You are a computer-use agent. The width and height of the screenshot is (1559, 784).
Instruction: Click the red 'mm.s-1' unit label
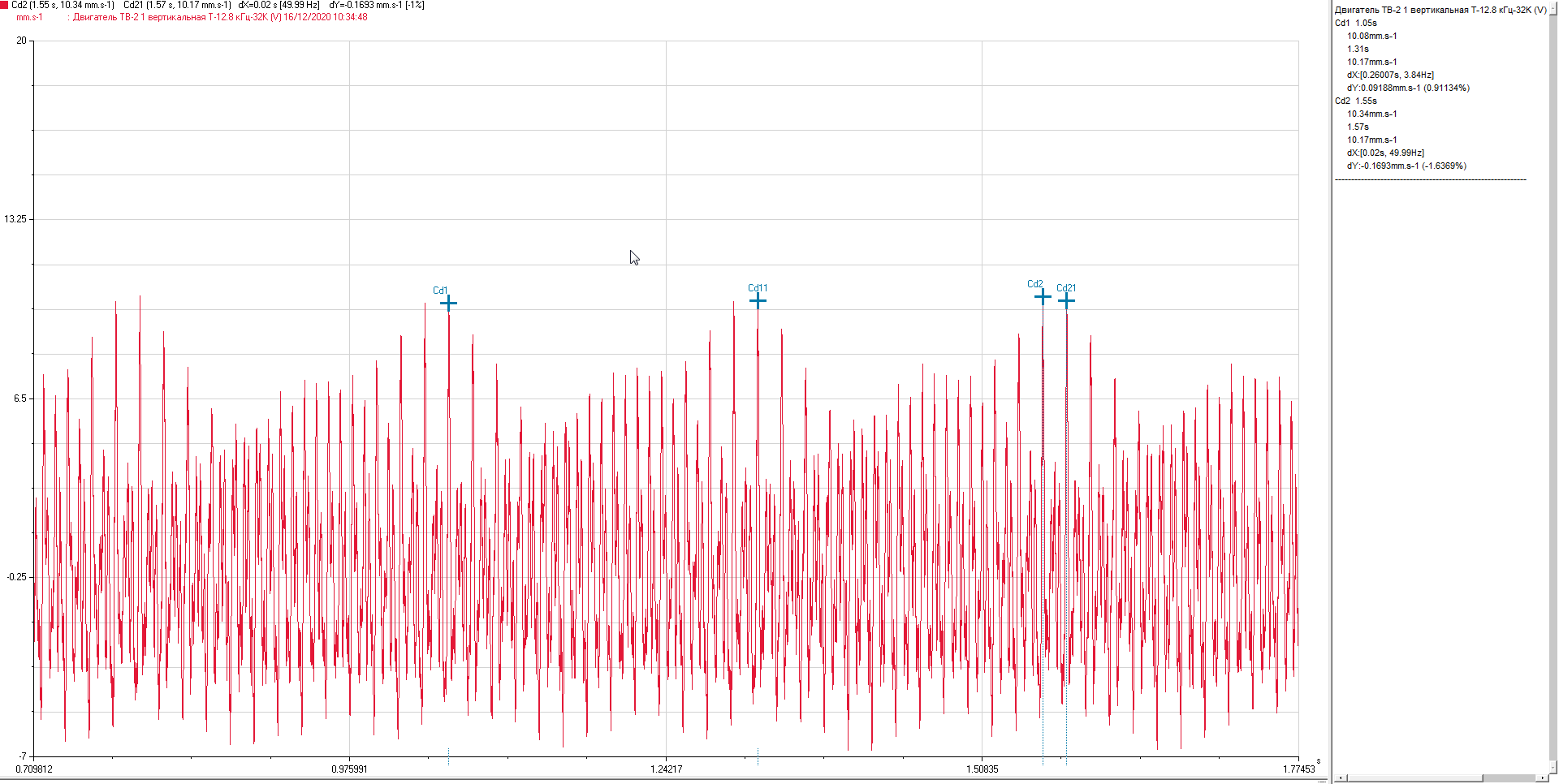29,17
